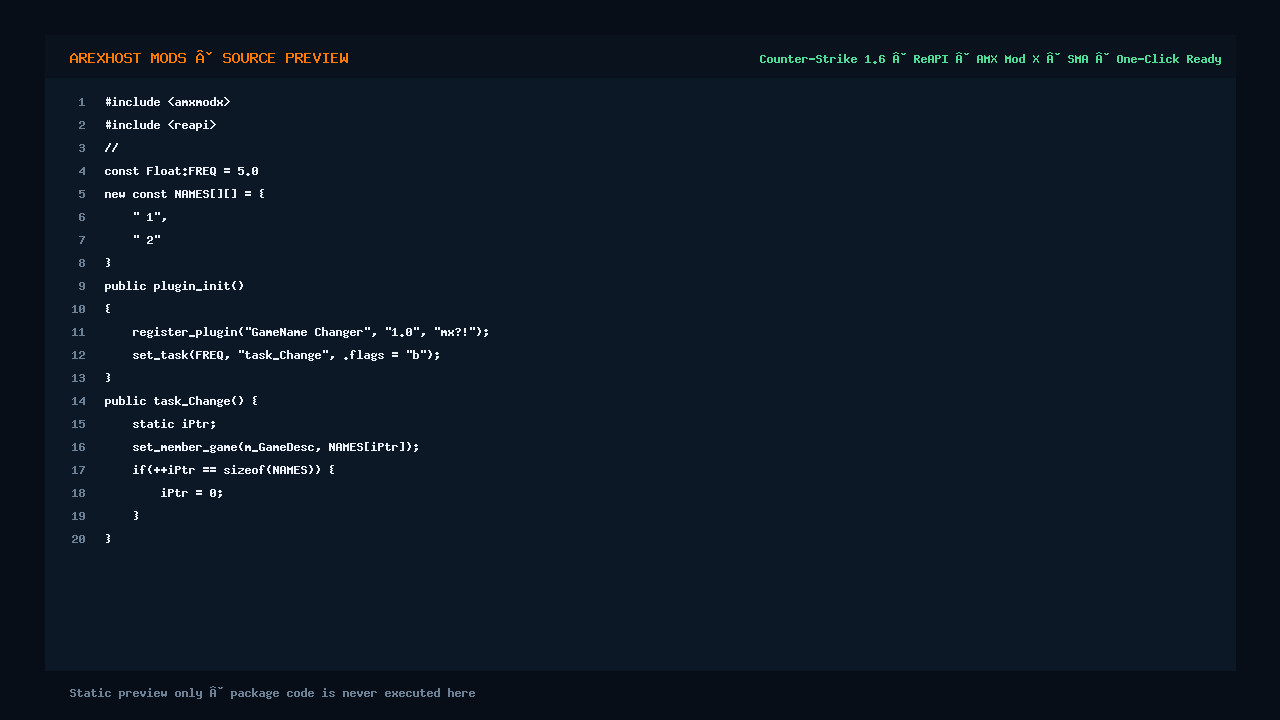Image resolution: width=1280 pixels, height=720 pixels.
Task: Click code line '#include <reapi>'
Action: pyautogui.click(x=160, y=125)
